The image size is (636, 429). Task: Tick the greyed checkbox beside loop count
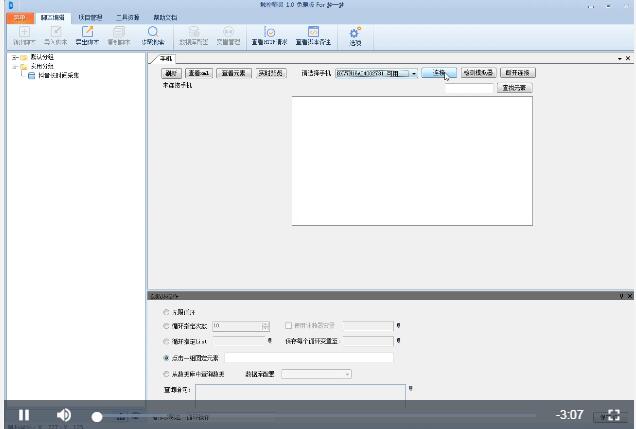(x=288, y=326)
